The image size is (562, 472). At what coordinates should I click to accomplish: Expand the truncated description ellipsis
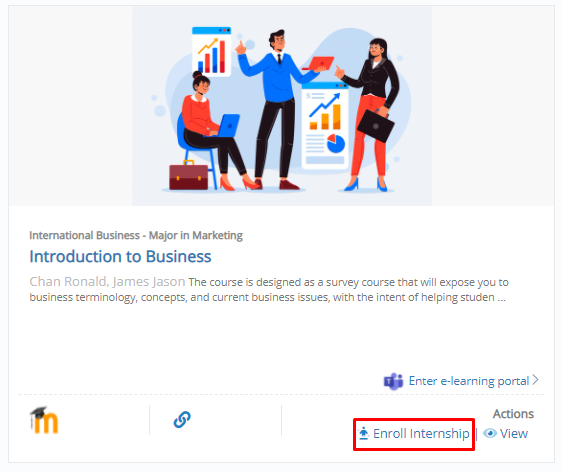501,298
